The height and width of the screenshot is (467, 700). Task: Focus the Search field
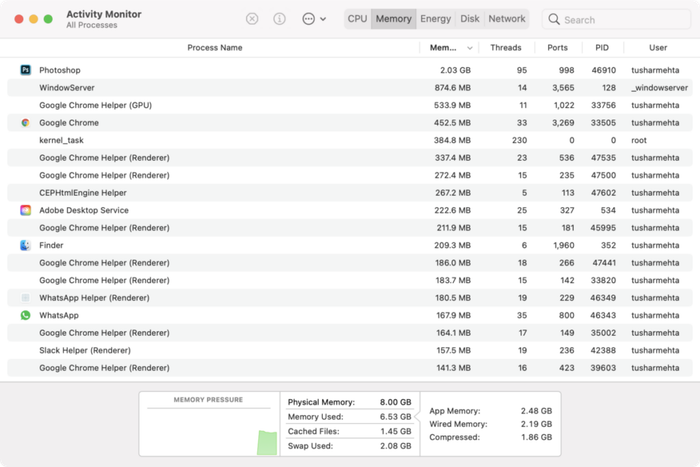[617, 19]
